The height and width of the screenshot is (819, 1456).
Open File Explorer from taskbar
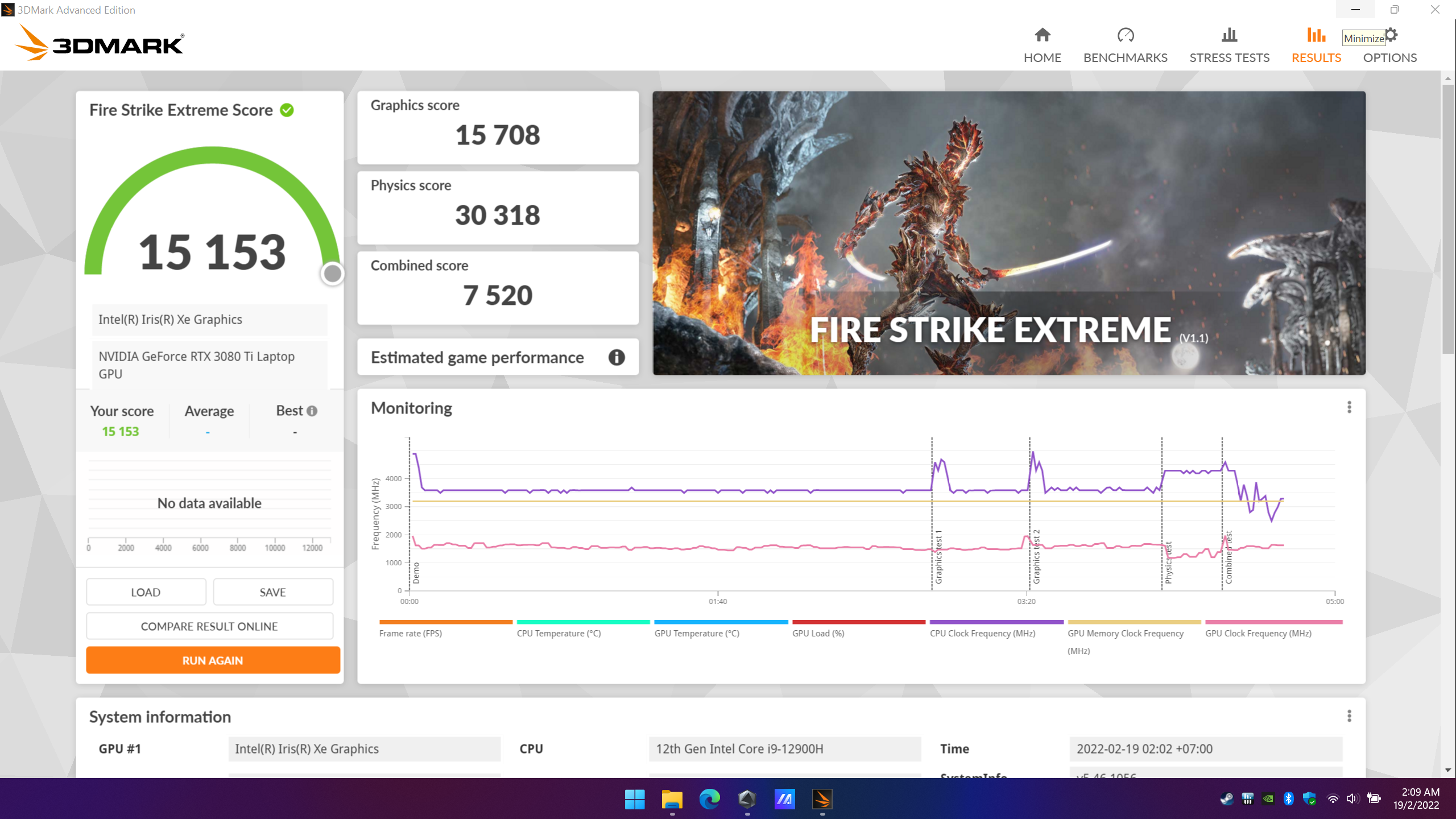coord(672,799)
